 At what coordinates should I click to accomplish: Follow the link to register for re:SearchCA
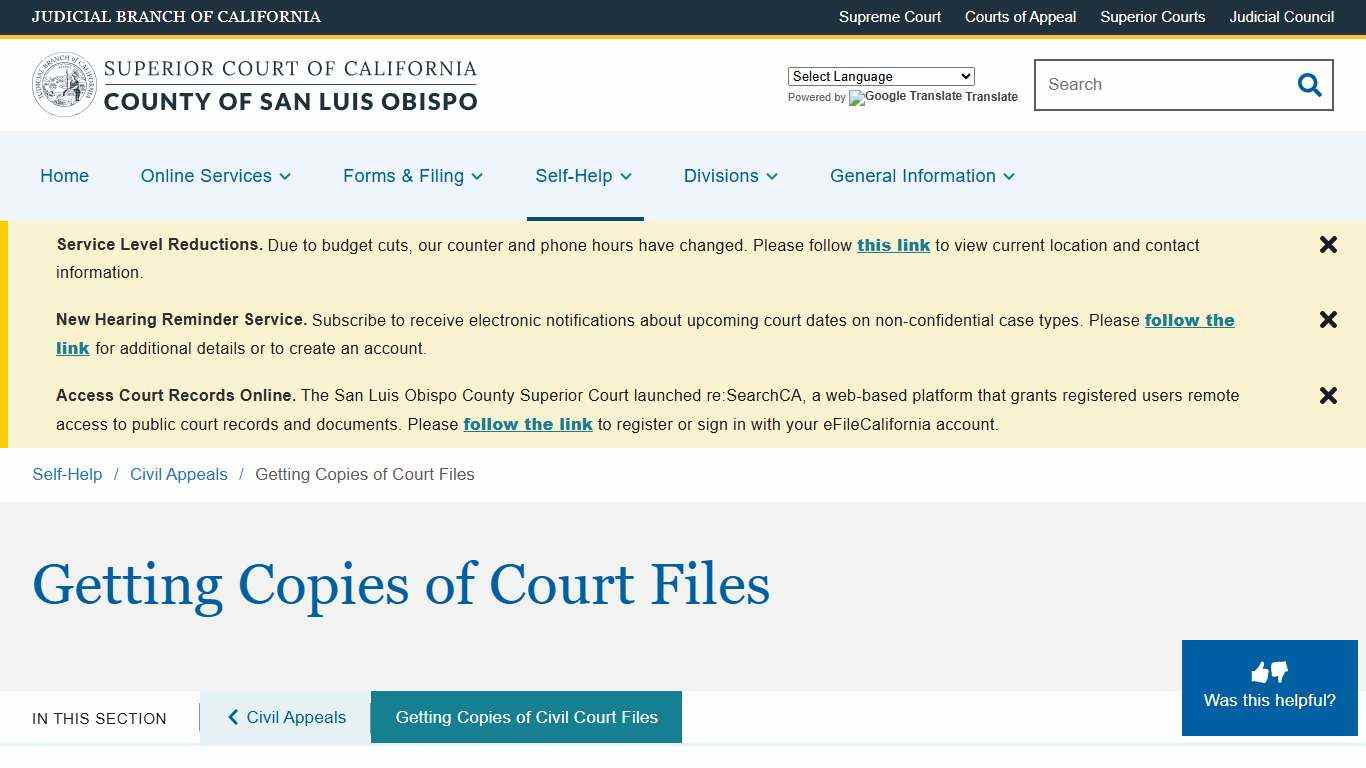[528, 424]
